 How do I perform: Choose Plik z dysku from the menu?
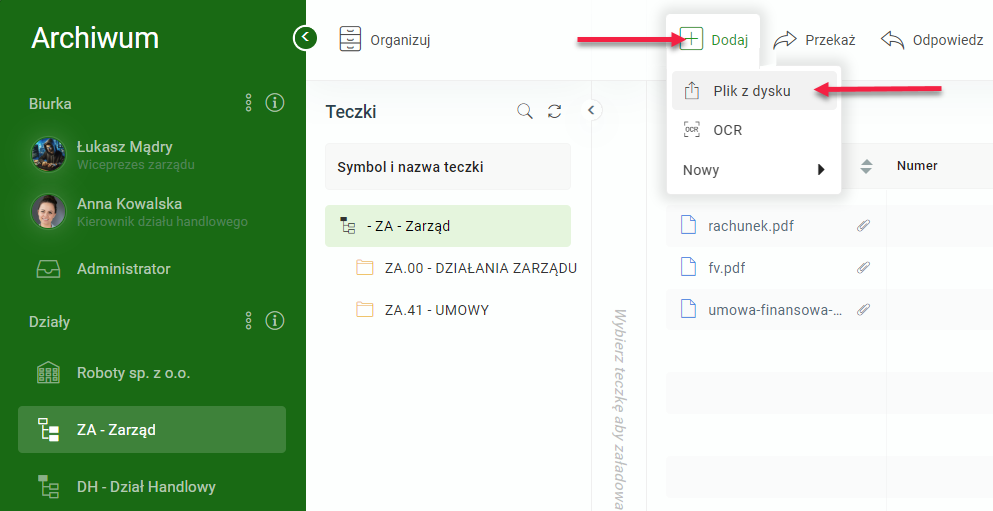(754, 91)
